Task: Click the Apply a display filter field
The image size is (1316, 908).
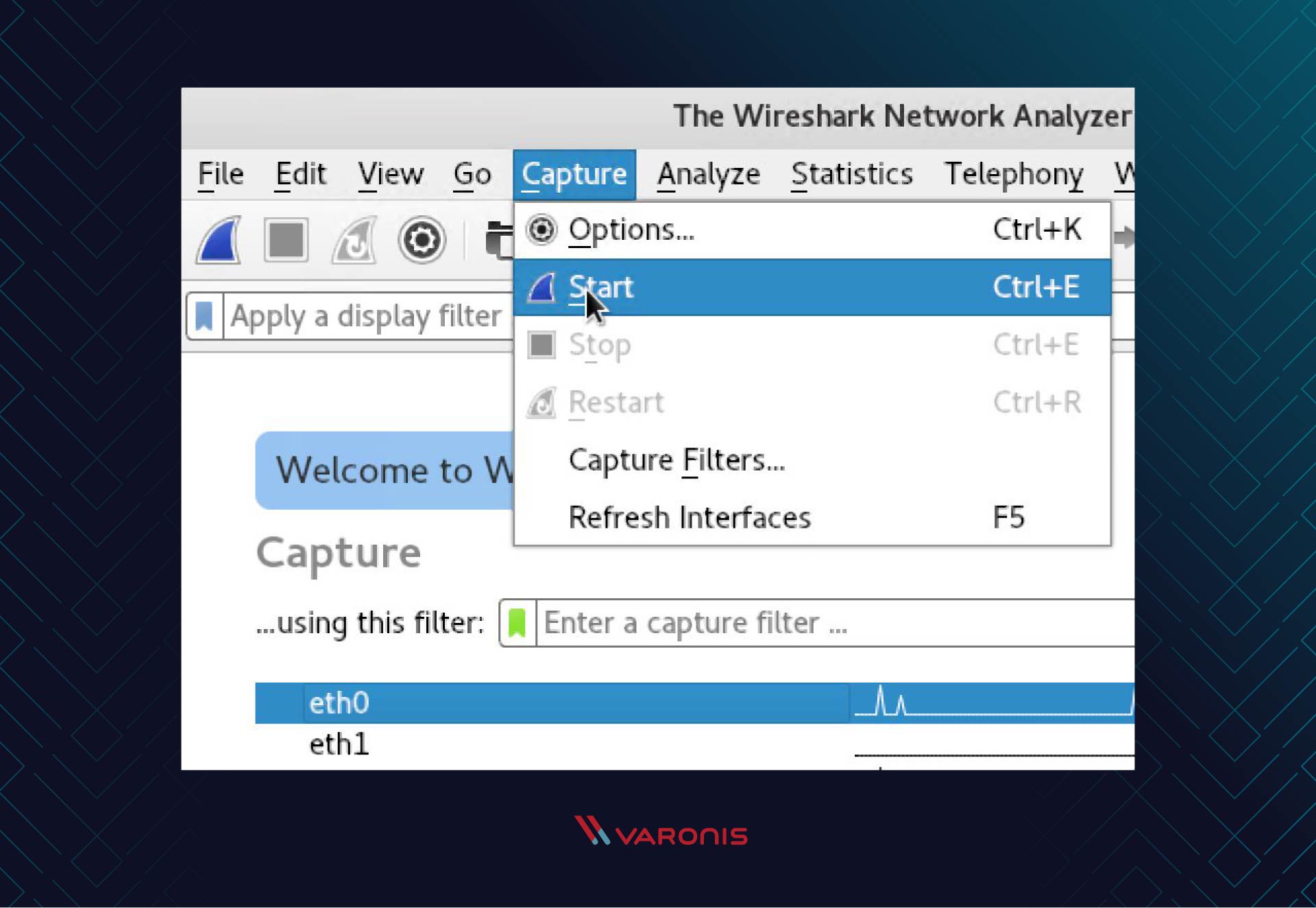Action: click(x=368, y=316)
